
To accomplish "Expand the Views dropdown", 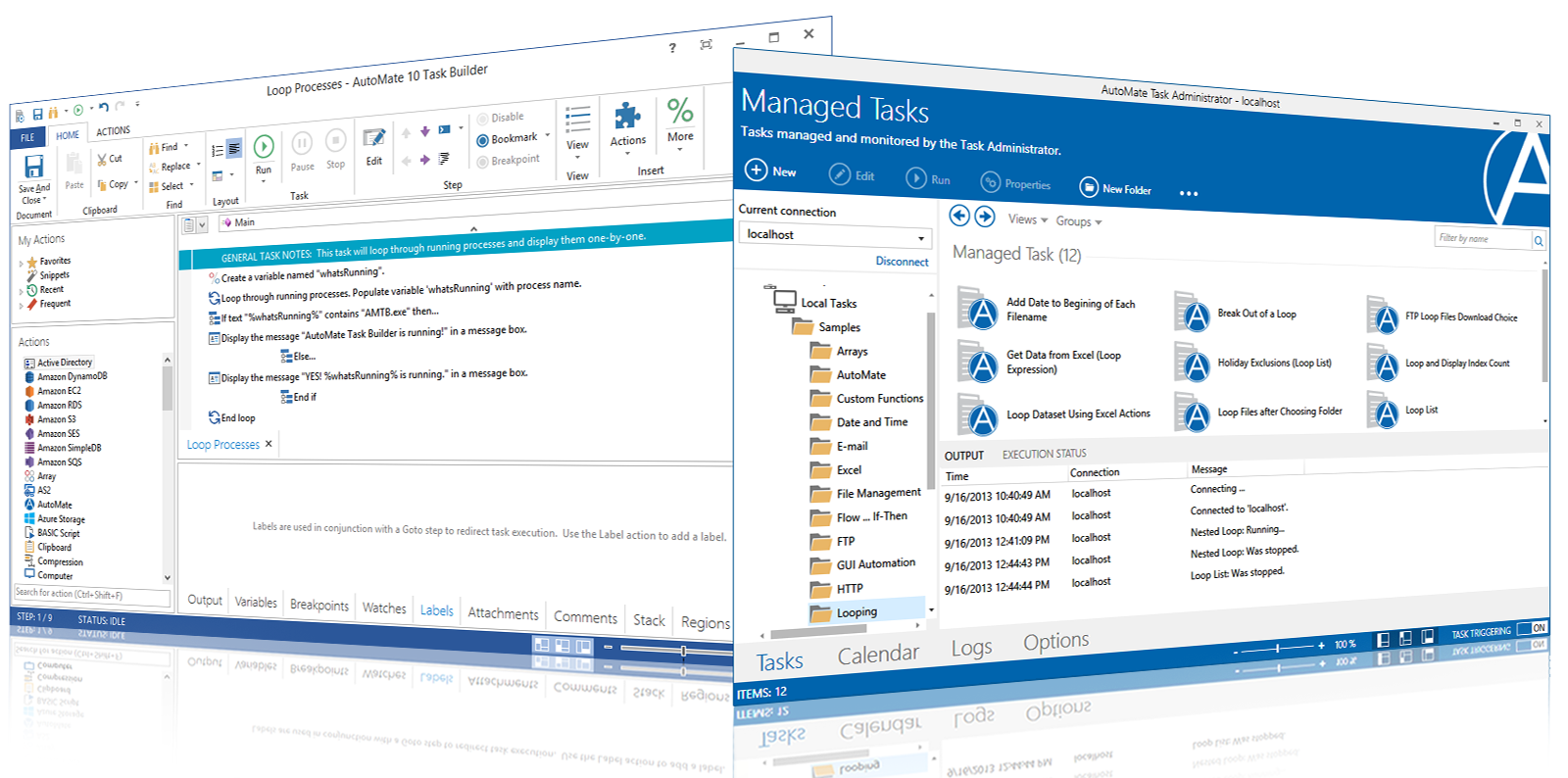I will click(1028, 219).
